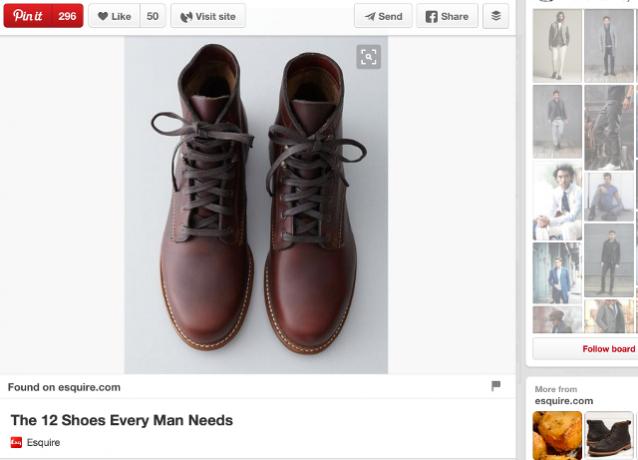Open the fried food thumbnail from esquire.com
This screenshot has height=460, width=638.
[x=557, y=436]
